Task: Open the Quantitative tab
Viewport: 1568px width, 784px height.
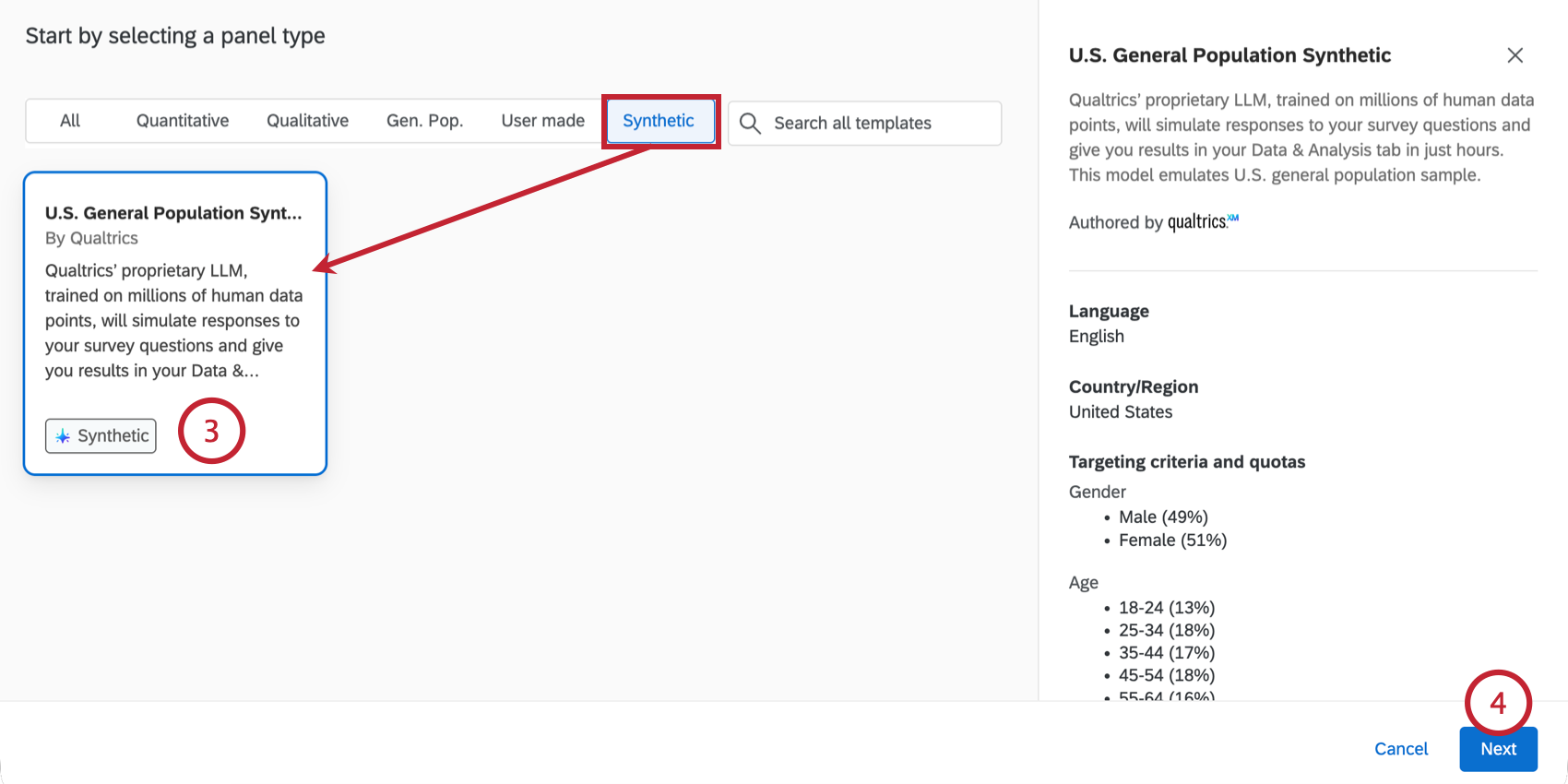Action: [183, 121]
